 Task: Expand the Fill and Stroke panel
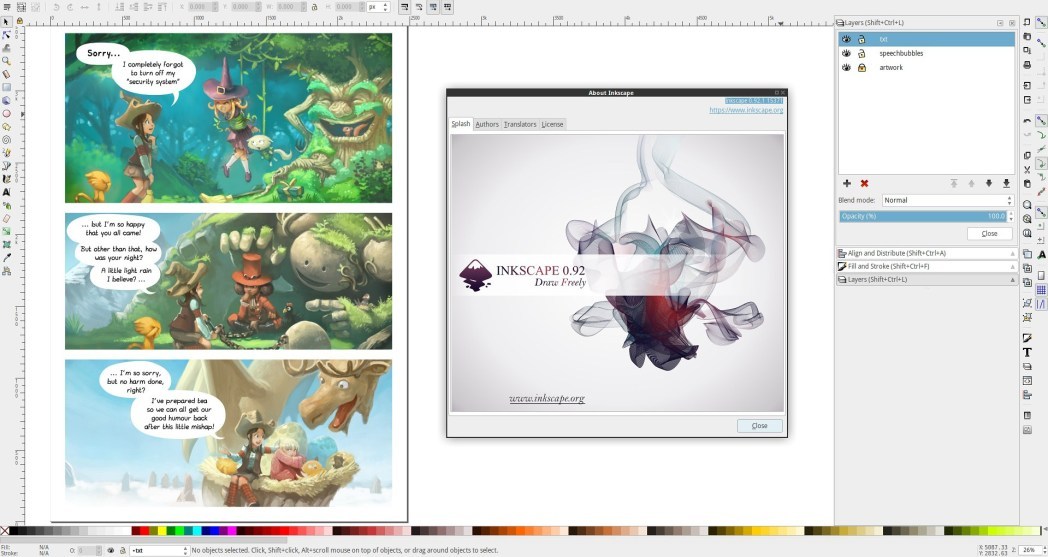pos(926,266)
